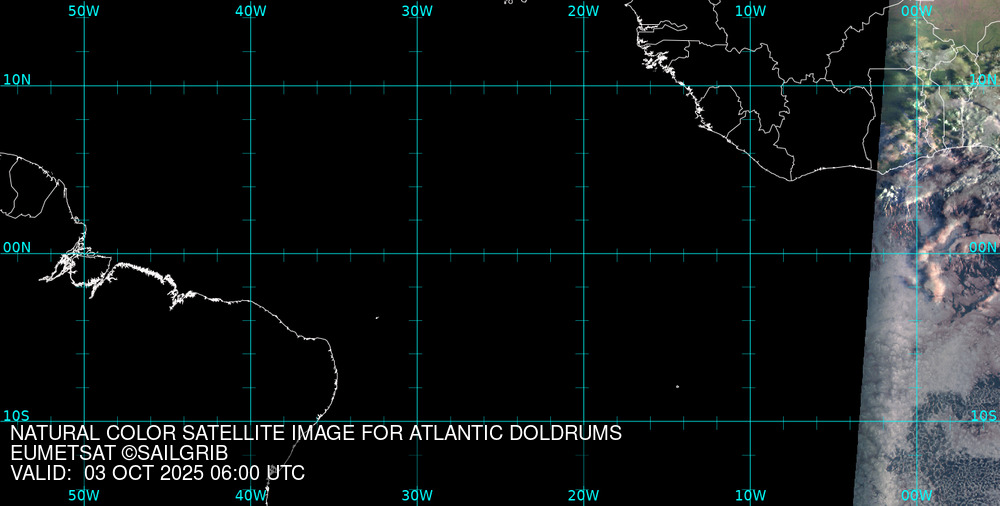
Task: Click the grid intersection of 40W and 10S
Action: click(251, 421)
